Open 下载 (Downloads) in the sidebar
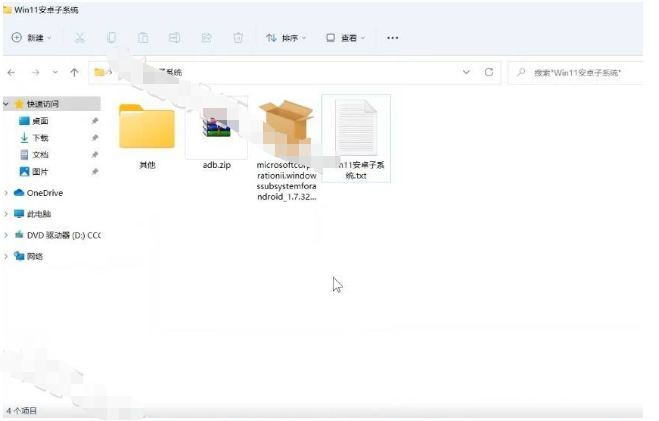The image size is (659, 421). tap(40, 138)
